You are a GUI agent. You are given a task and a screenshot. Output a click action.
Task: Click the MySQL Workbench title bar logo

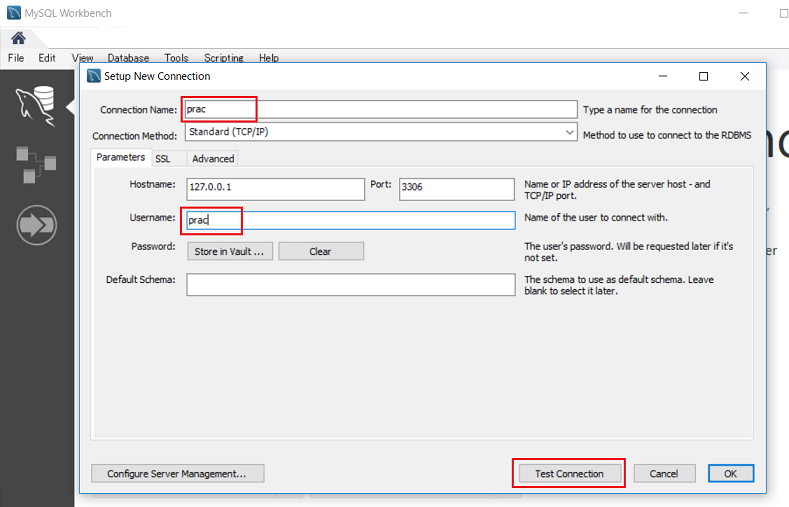click(x=14, y=13)
